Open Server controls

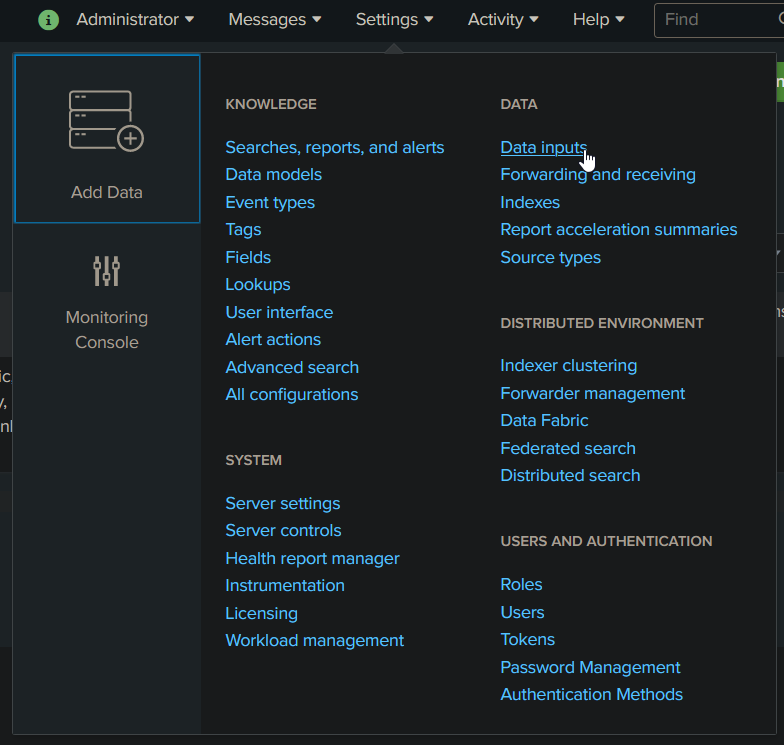(x=283, y=530)
